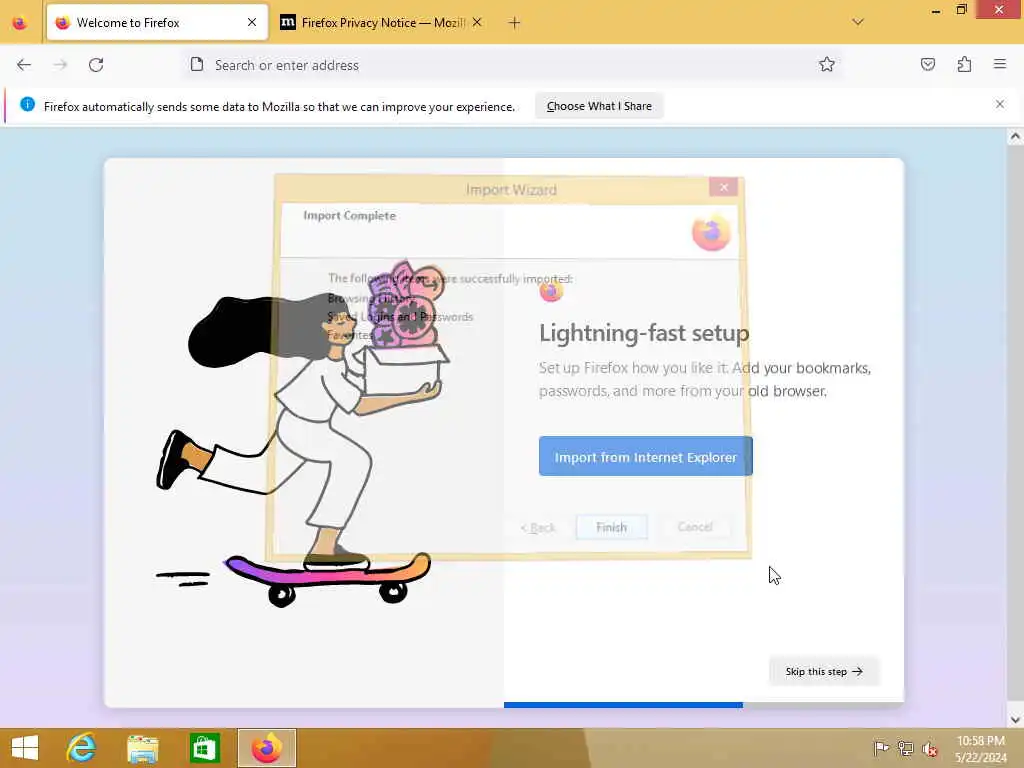Reload the current page
The height and width of the screenshot is (768, 1024).
96,65
